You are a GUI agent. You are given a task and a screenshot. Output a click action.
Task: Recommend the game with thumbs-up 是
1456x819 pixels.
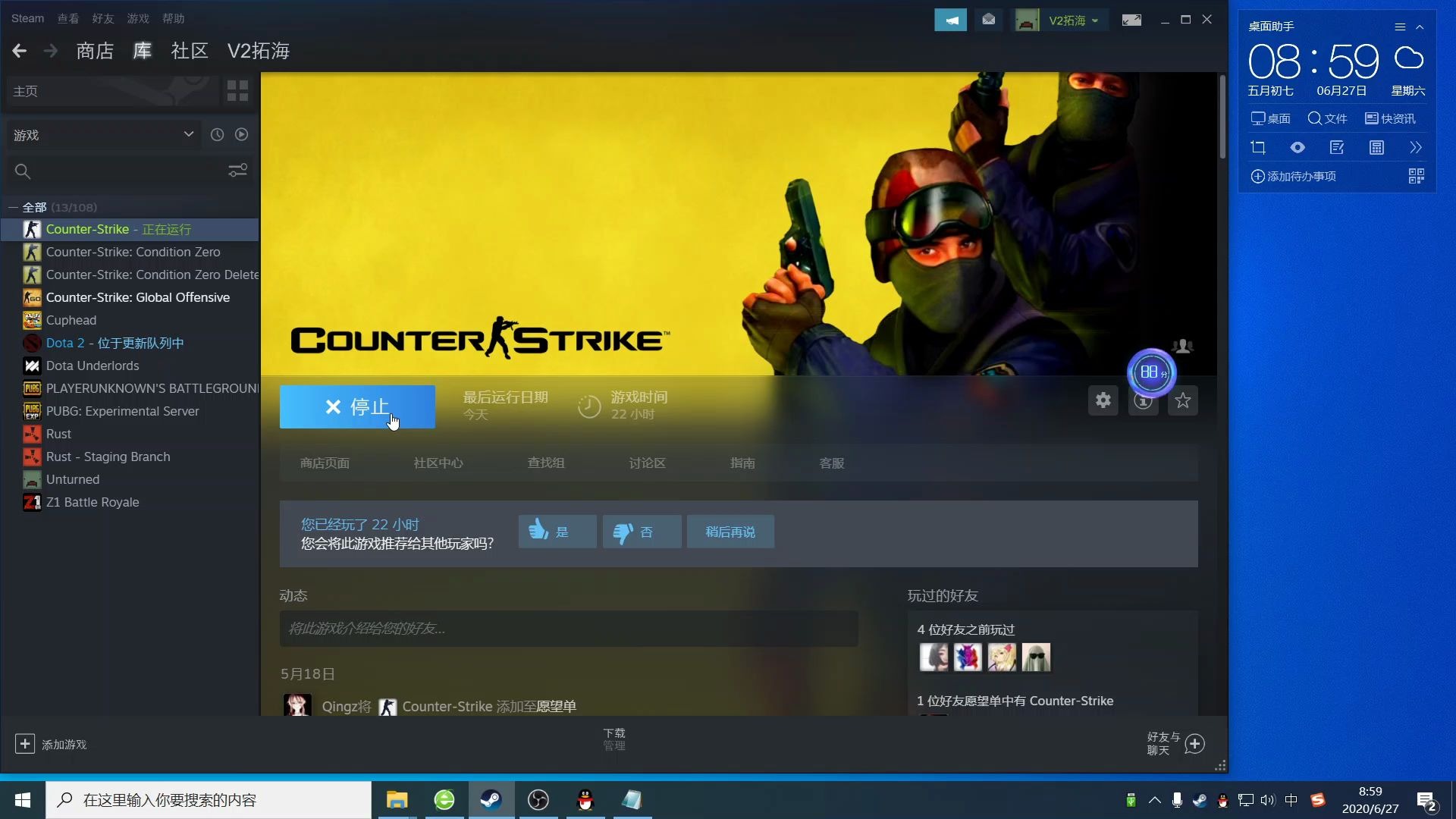pyautogui.click(x=557, y=532)
